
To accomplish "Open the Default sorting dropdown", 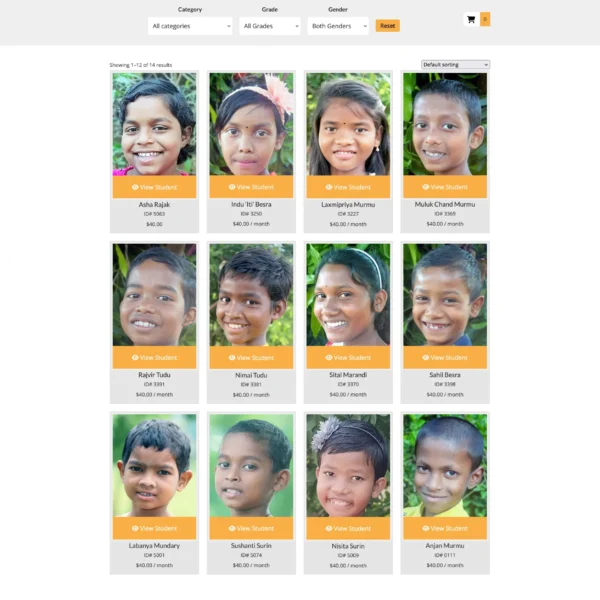I will [455, 65].
